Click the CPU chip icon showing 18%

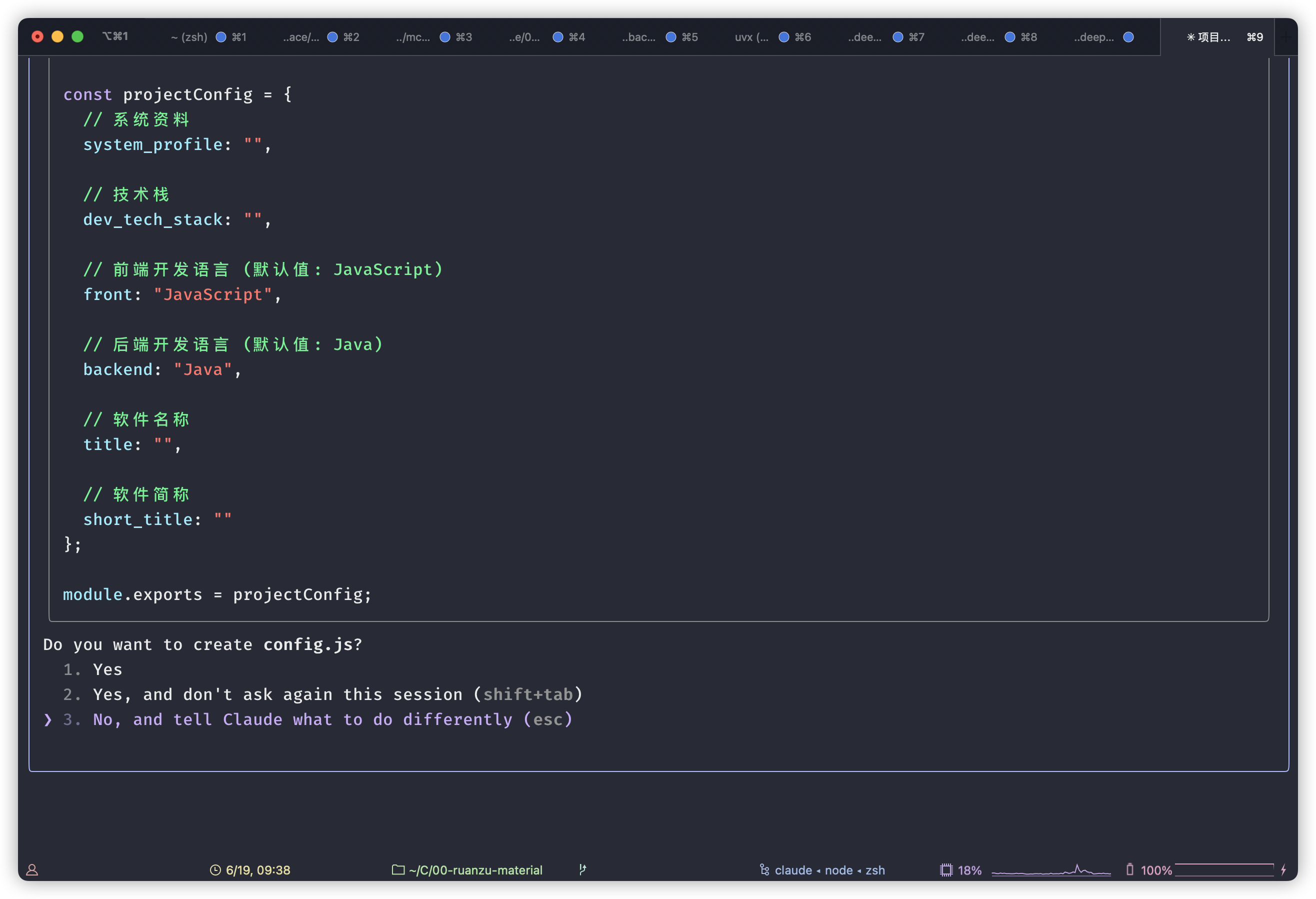click(x=945, y=870)
